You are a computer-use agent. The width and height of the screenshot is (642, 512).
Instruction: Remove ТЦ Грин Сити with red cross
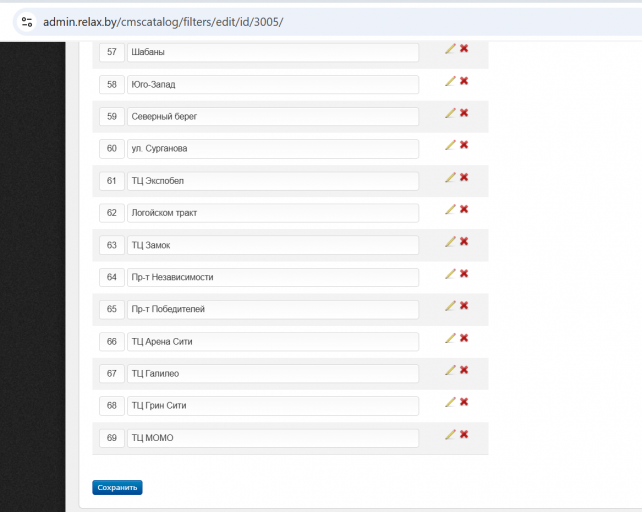(x=464, y=402)
